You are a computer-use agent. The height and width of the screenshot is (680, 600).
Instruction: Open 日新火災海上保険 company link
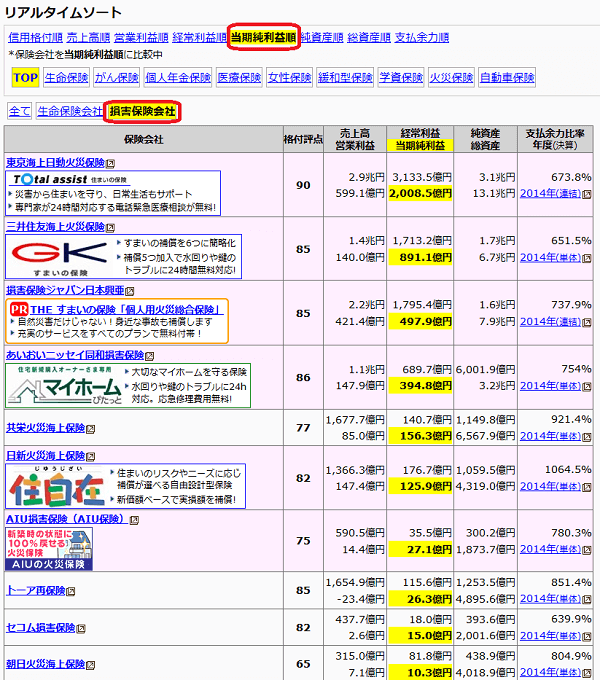pos(46,456)
